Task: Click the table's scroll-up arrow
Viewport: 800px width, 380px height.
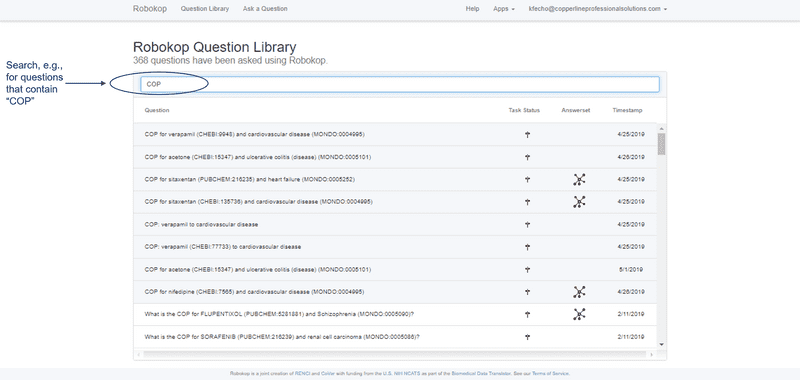Action: click(661, 129)
